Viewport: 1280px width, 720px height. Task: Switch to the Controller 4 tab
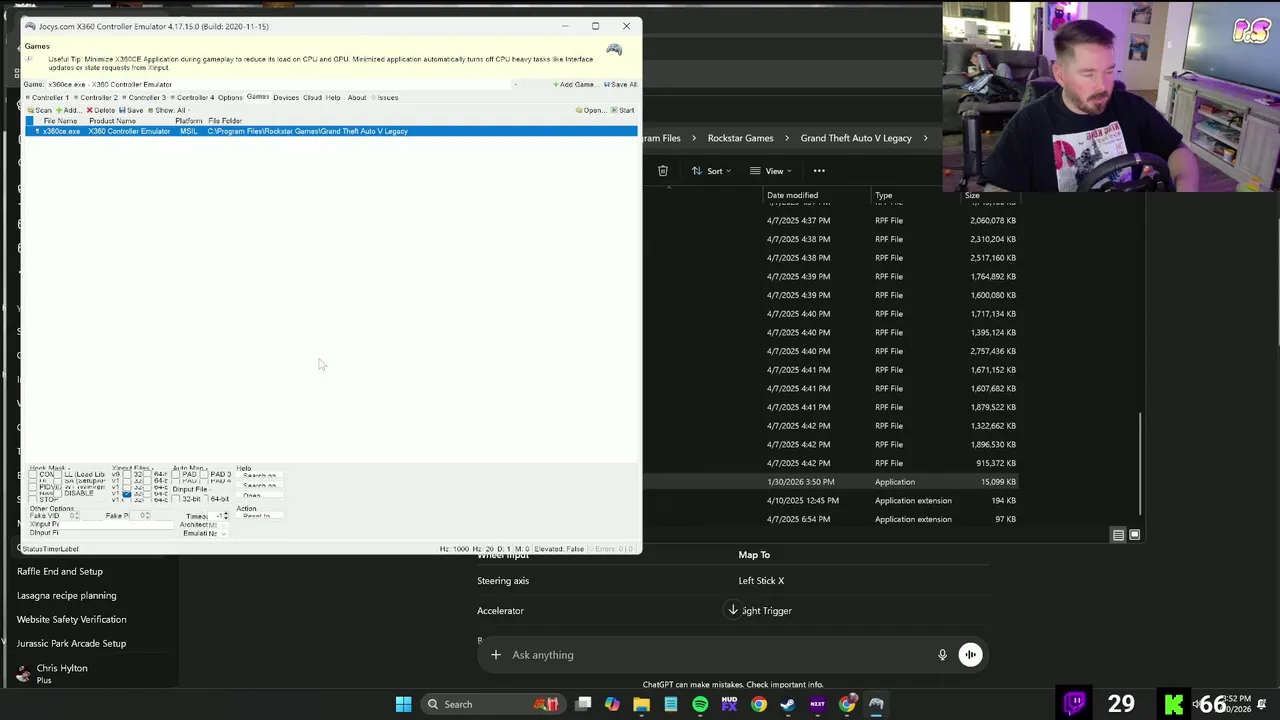tap(192, 98)
